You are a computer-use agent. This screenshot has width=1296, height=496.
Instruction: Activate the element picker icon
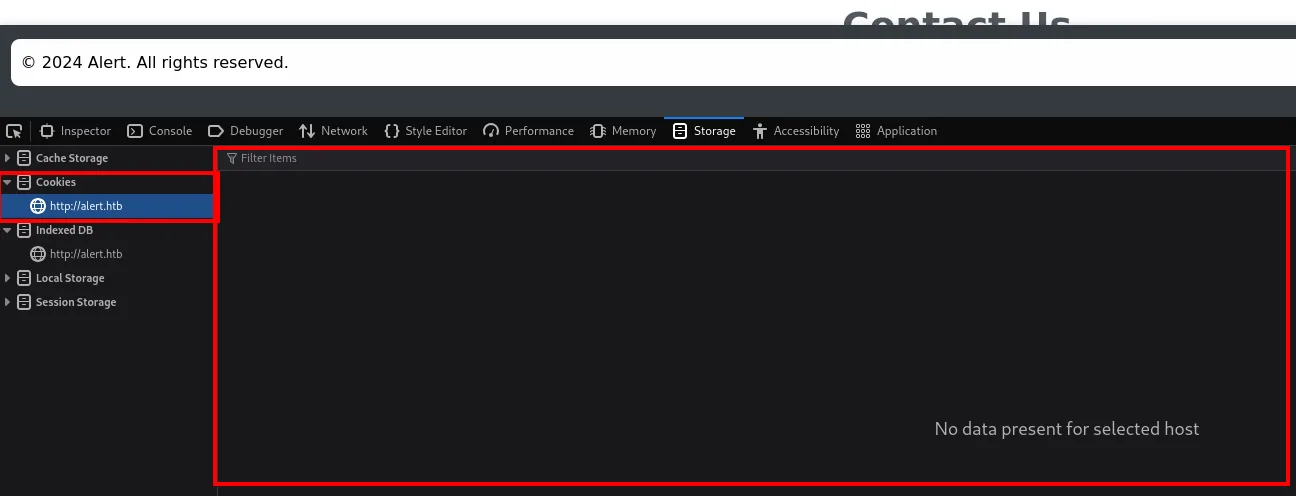click(14, 131)
